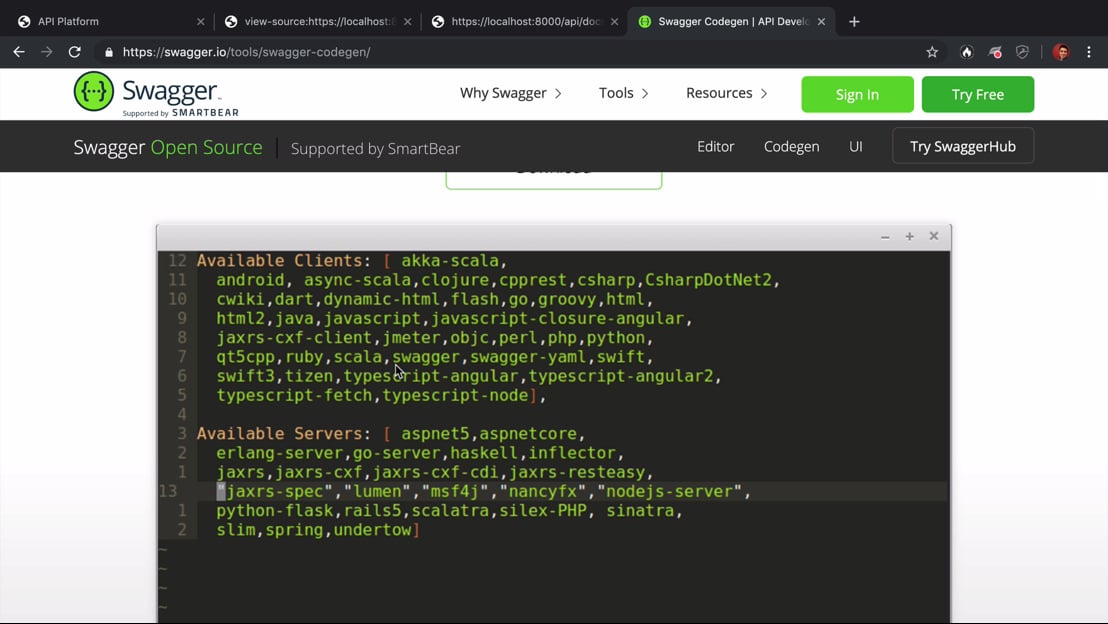Click "typescript-fetch" in the terminal
Screen dimensions: 1108x624
[294, 395]
